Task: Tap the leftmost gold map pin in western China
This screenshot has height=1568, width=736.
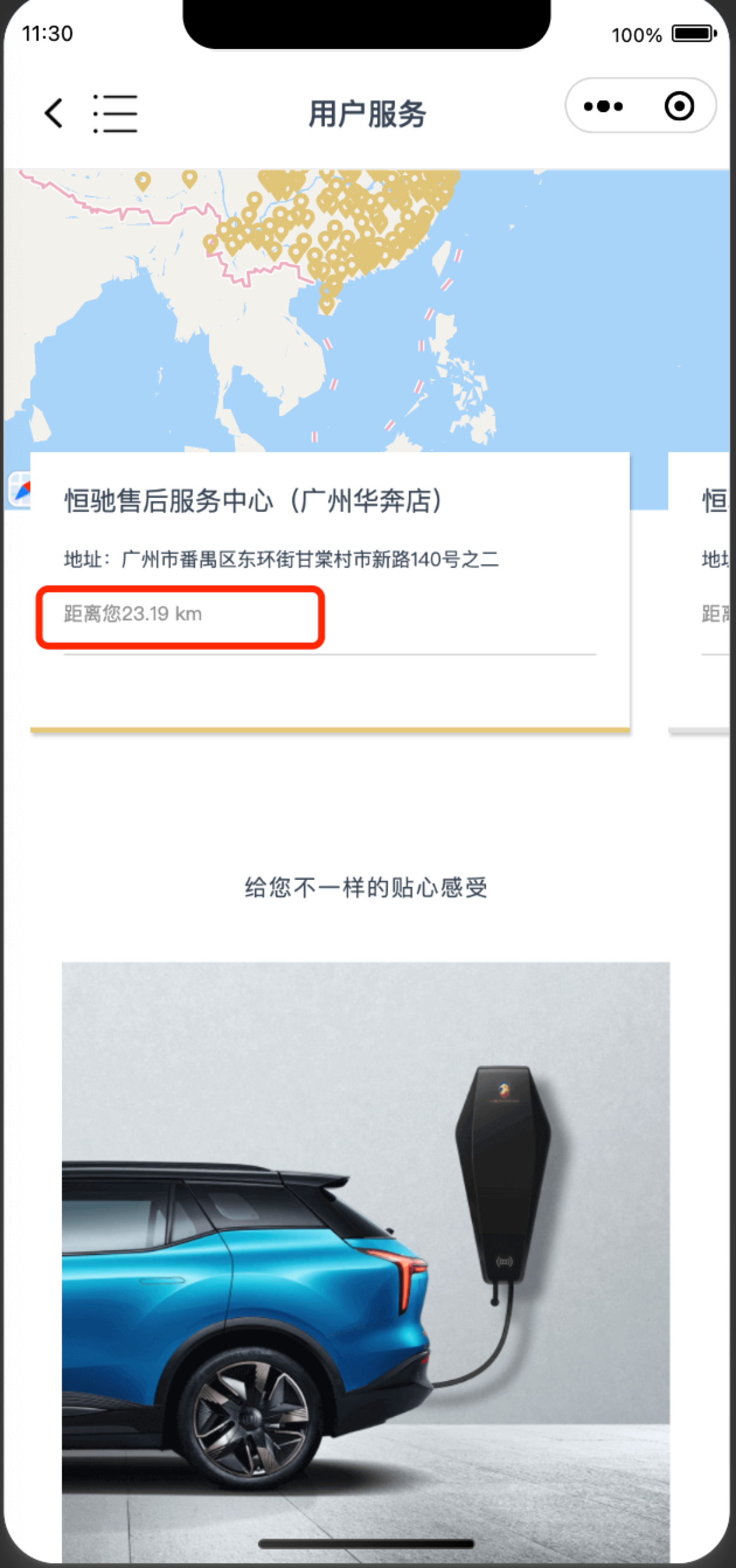Action: click(x=143, y=181)
